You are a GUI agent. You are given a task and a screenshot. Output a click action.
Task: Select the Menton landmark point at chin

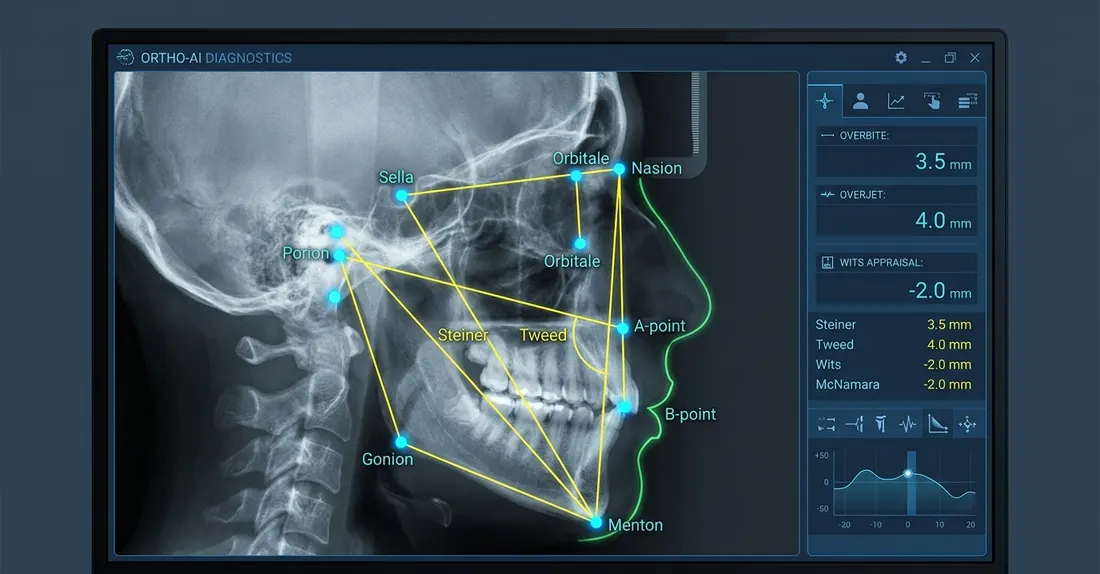[x=596, y=522]
